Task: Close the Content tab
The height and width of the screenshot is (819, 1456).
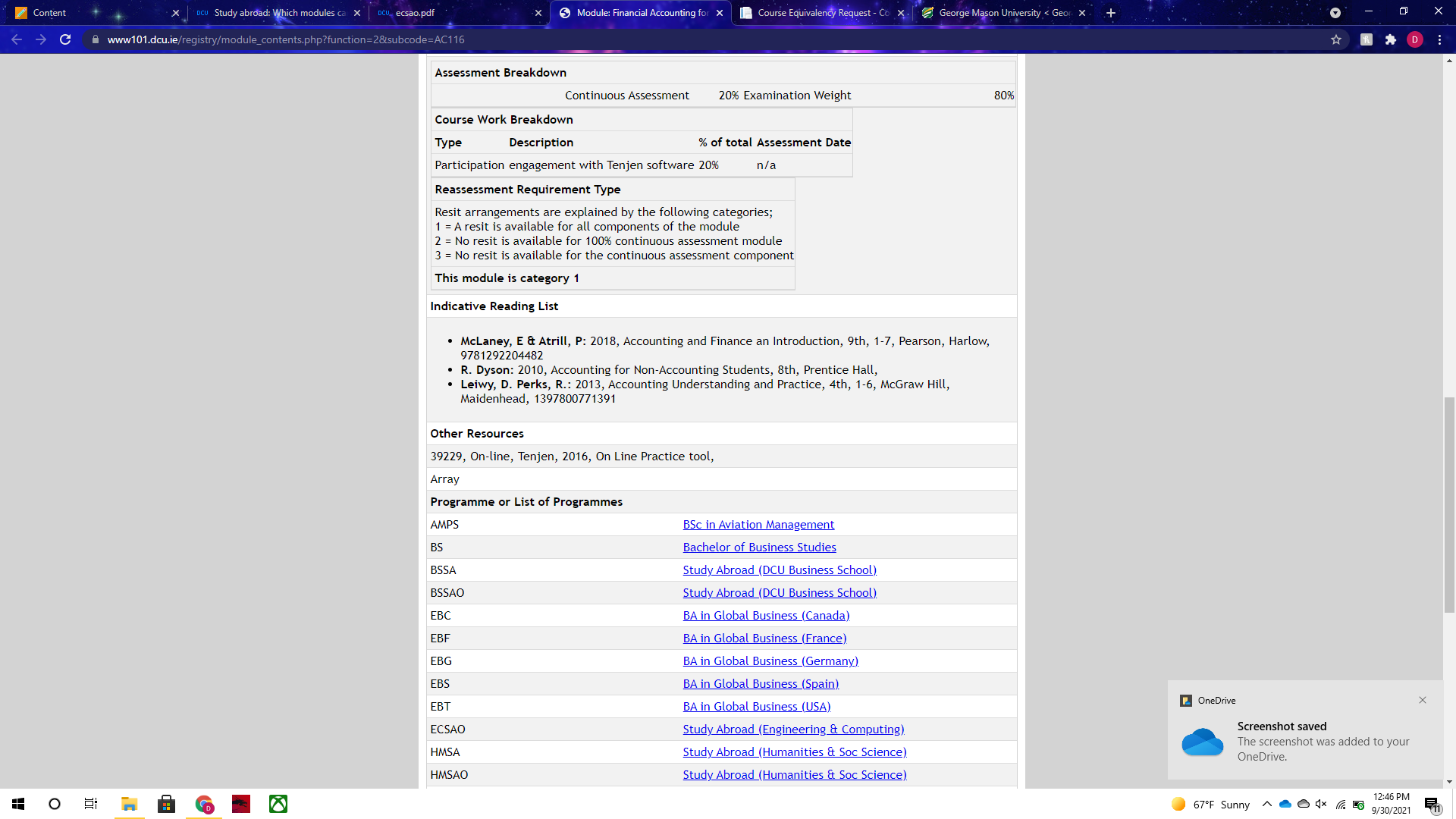Action: coord(175,13)
